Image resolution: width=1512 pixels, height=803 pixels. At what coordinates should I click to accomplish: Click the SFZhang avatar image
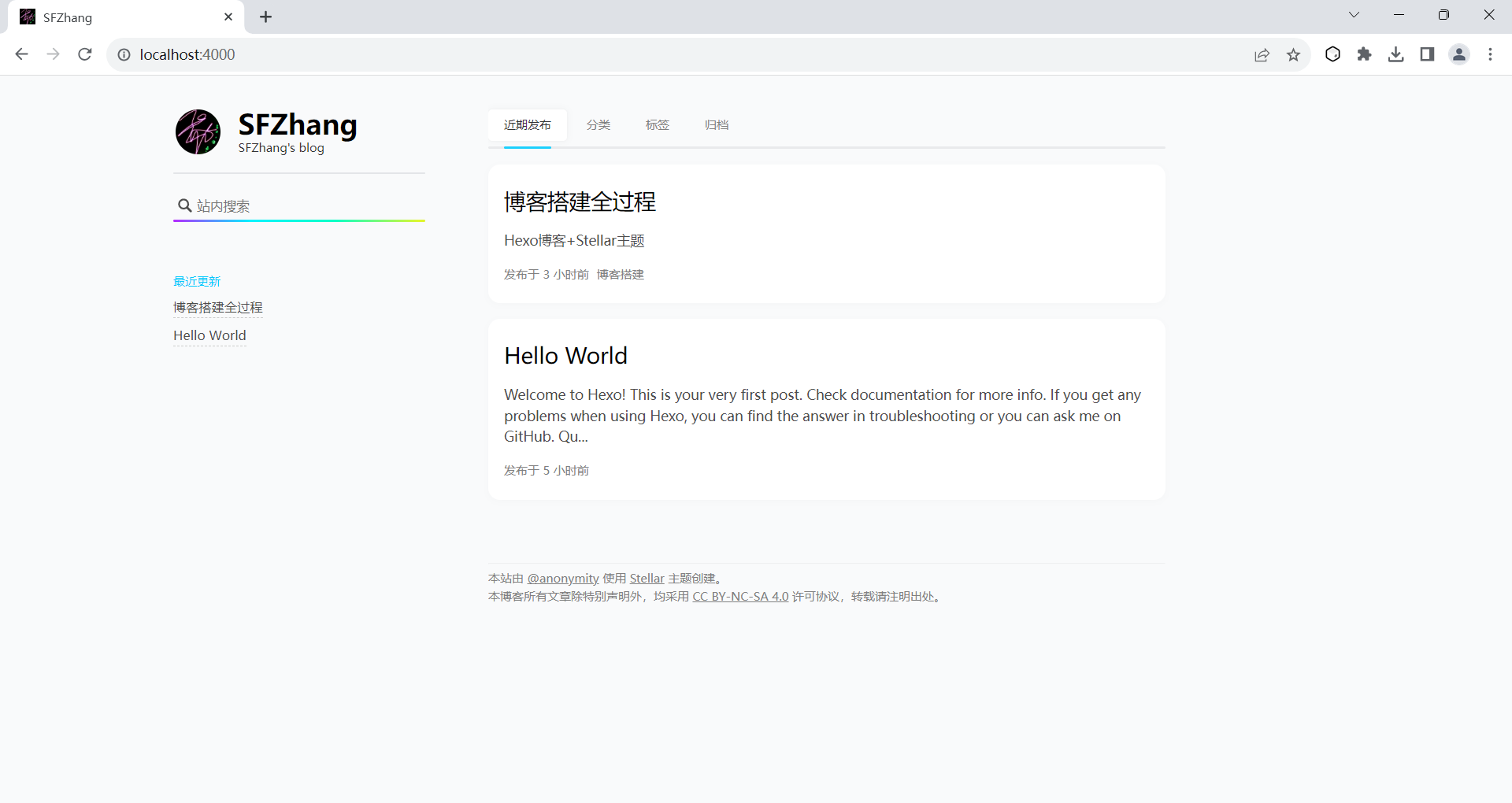(x=198, y=132)
